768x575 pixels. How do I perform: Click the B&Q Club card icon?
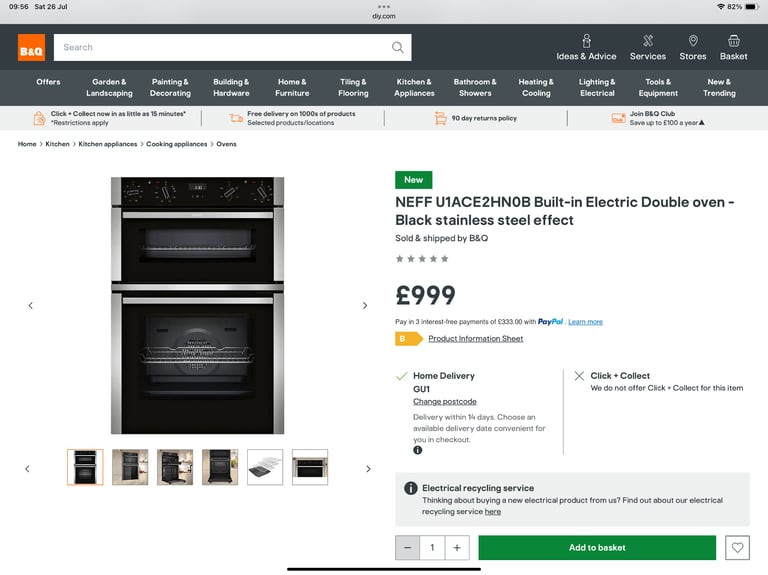[x=618, y=118]
